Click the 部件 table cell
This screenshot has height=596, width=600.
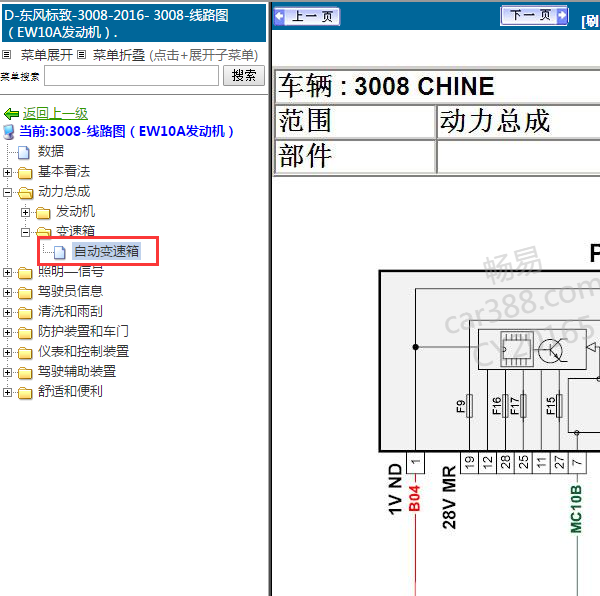[355, 156]
